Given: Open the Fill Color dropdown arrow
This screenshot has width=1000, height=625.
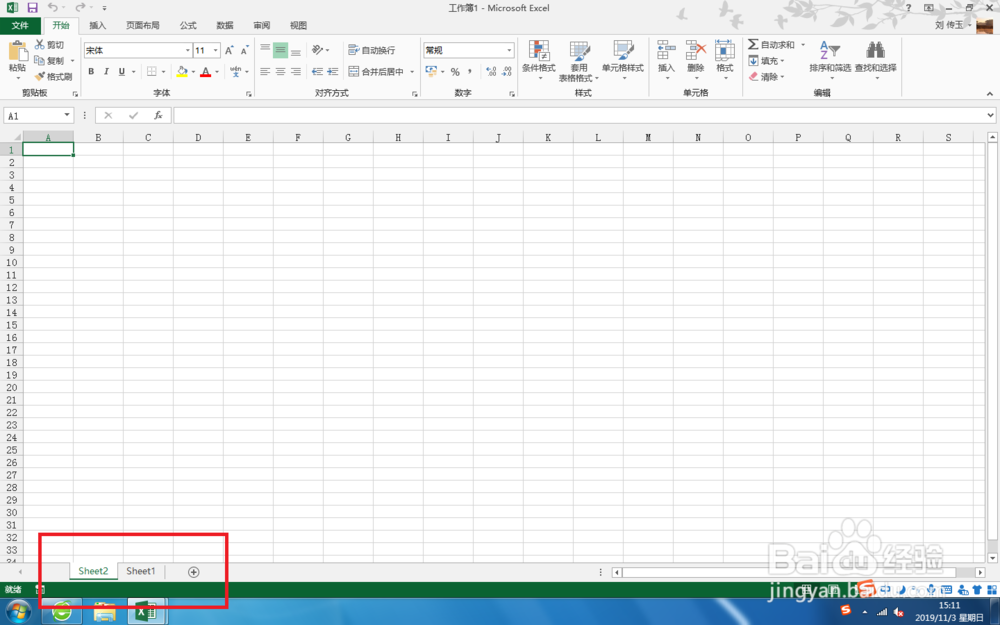Looking at the screenshot, I should [x=193, y=71].
